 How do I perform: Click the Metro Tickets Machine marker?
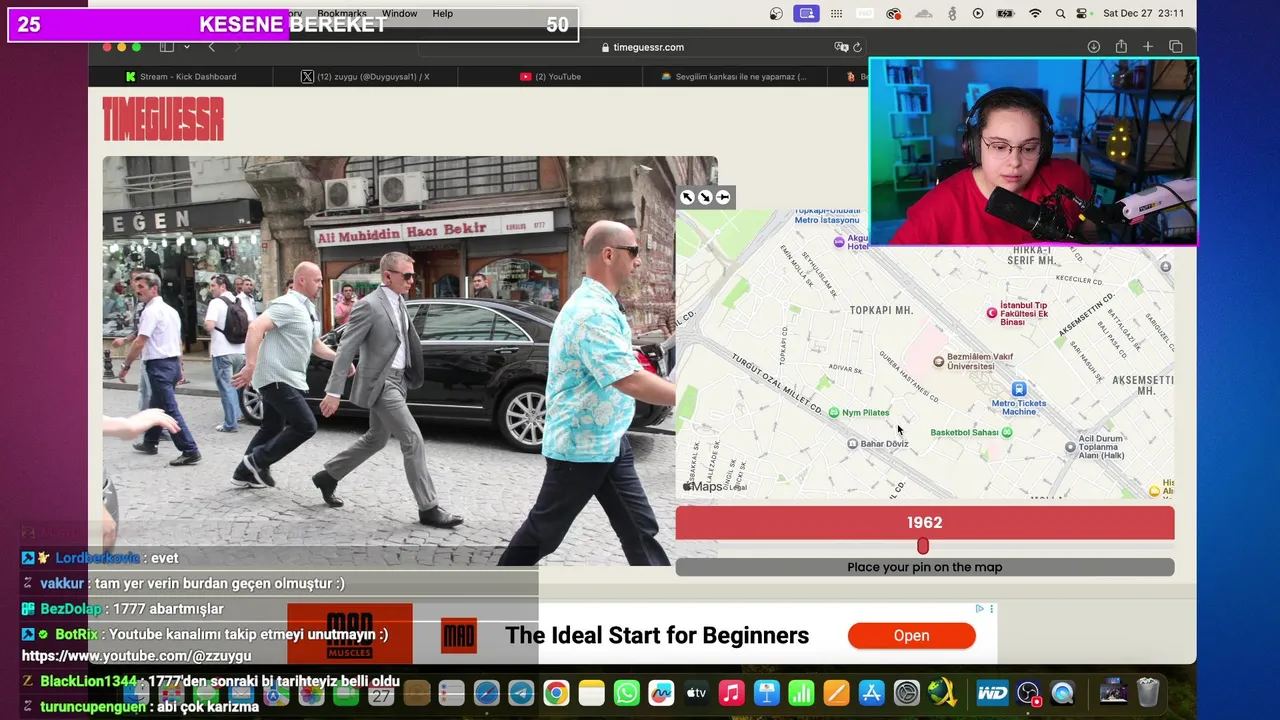click(x=1019, y=389)
